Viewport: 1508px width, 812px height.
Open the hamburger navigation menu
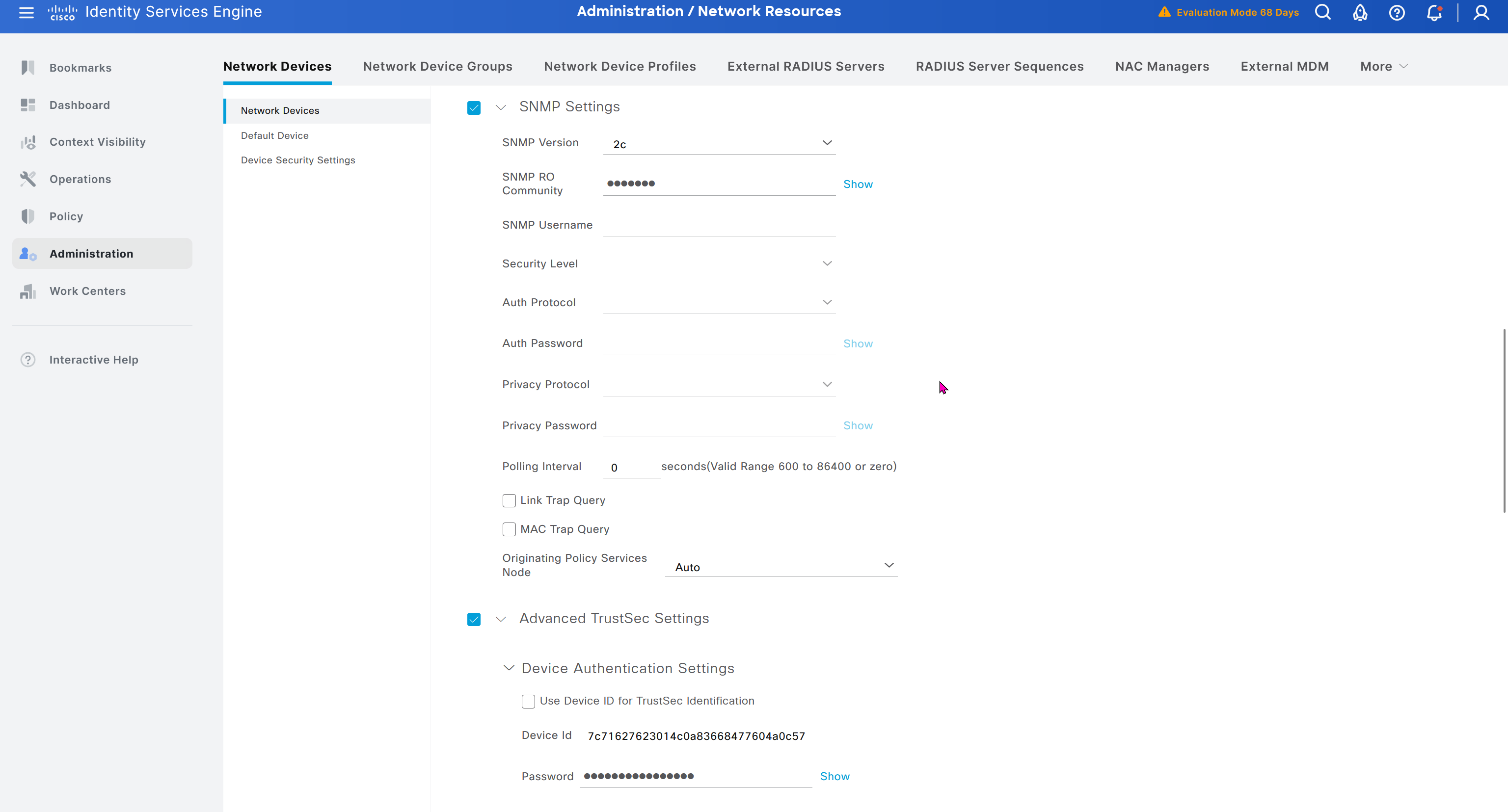click(x=27, y=12)
